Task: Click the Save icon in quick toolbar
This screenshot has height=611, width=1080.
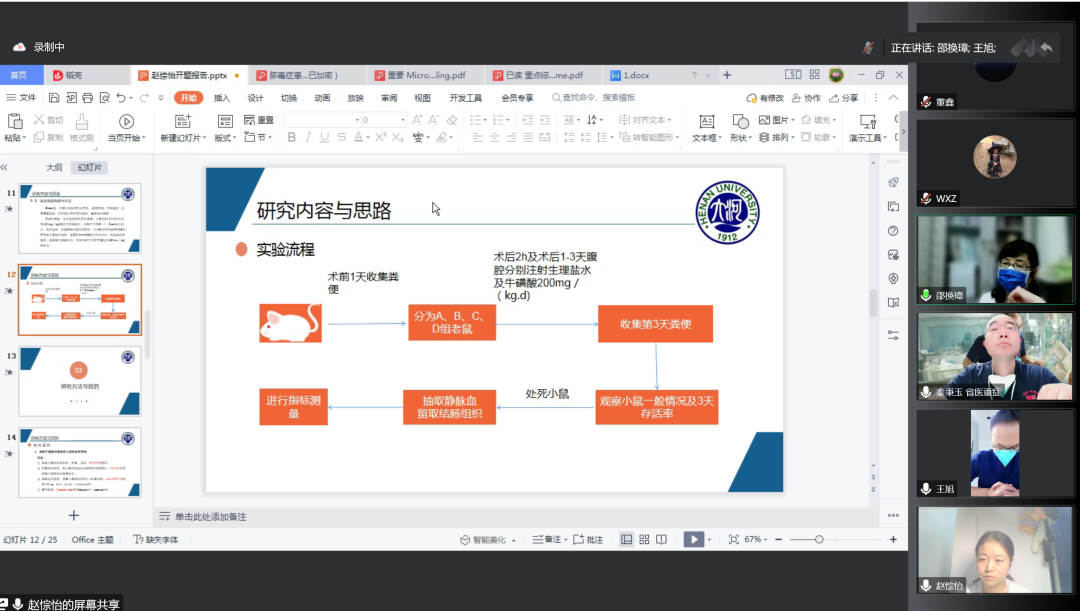Action: click(52, 98)
